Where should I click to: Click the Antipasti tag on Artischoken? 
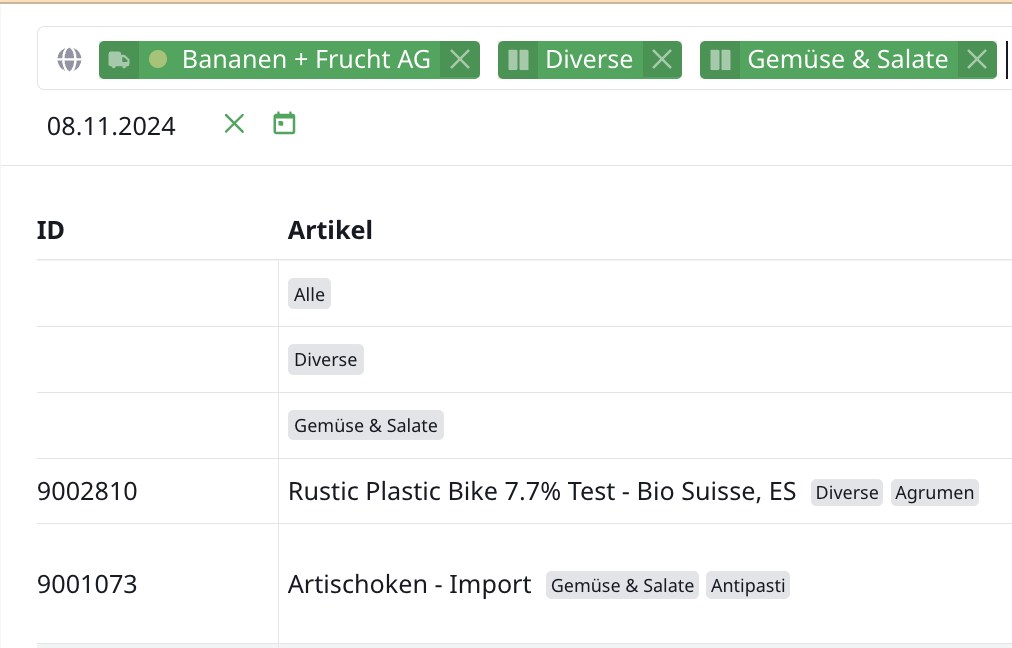tap(748, 586)
